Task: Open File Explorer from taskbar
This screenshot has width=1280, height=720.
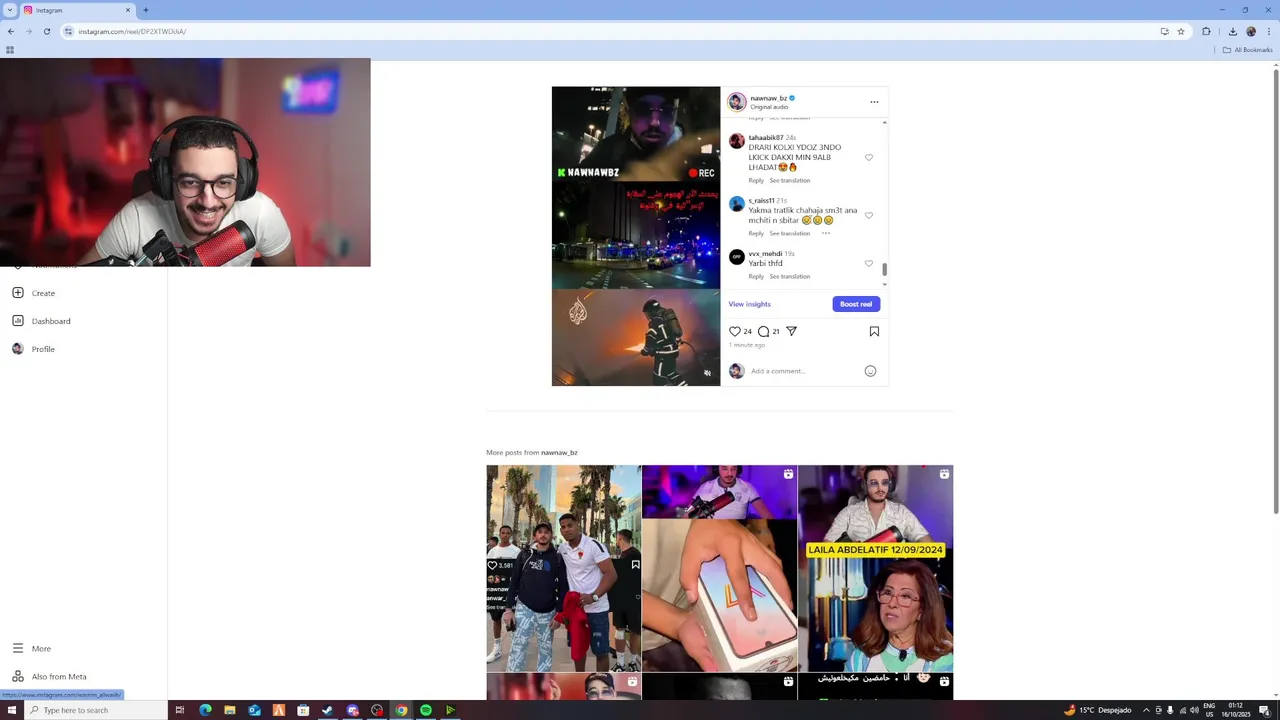Action: coord(229,710)
